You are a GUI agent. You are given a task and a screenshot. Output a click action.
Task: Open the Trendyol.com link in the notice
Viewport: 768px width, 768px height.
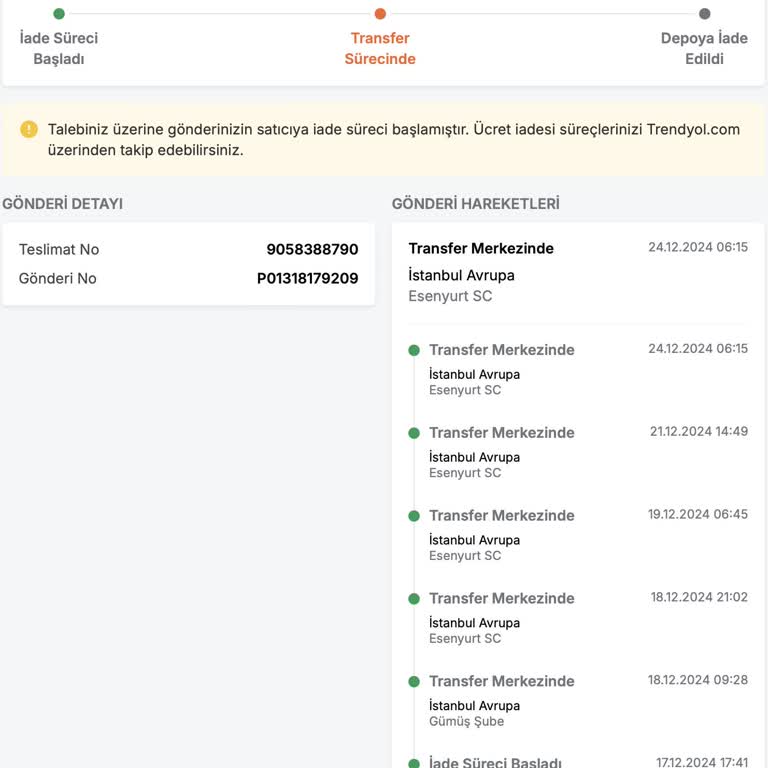click(x=693, y=130)
